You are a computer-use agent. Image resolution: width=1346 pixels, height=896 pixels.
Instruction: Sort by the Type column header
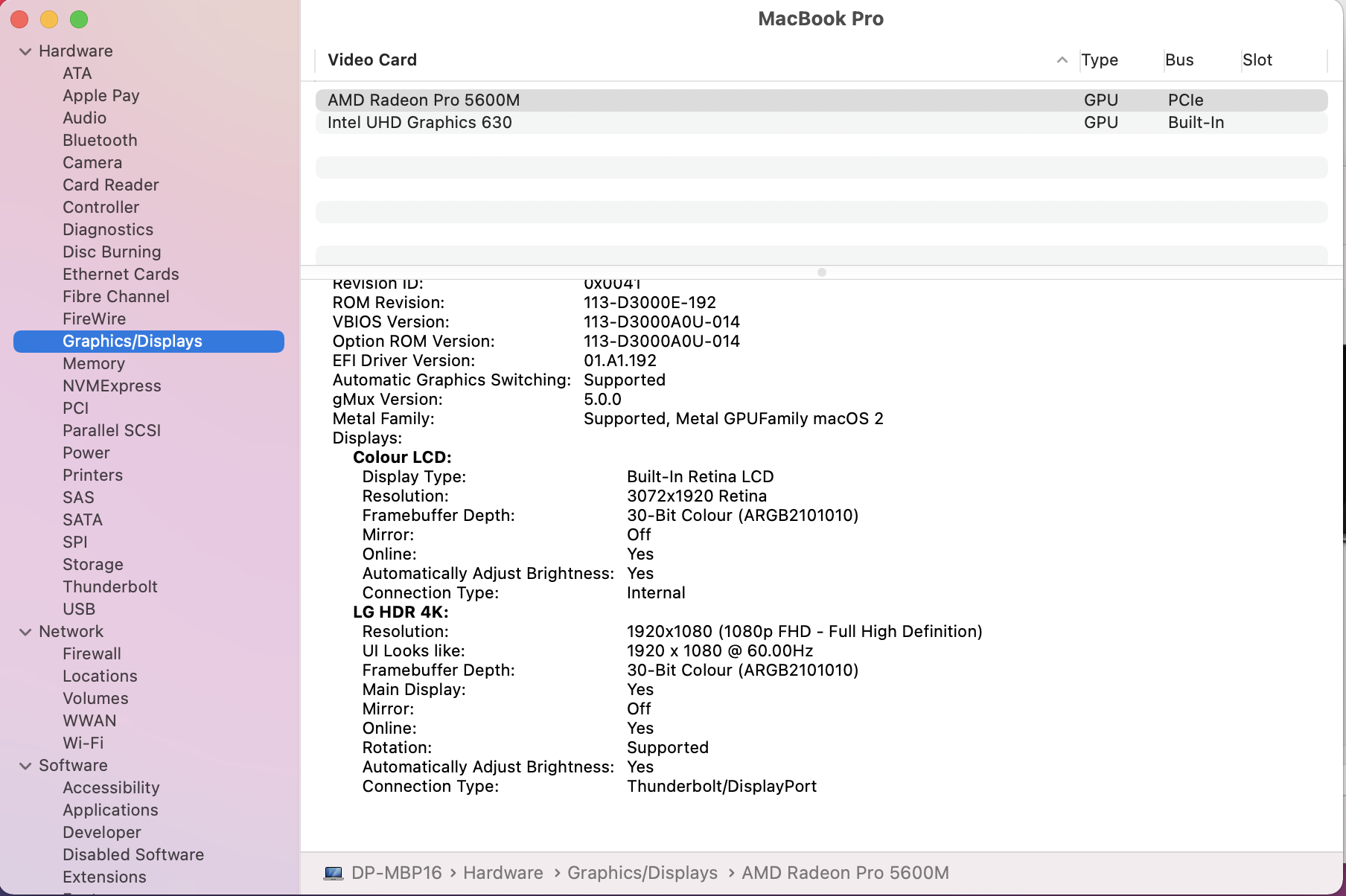pyautogui.click(x=1100, y=60)
